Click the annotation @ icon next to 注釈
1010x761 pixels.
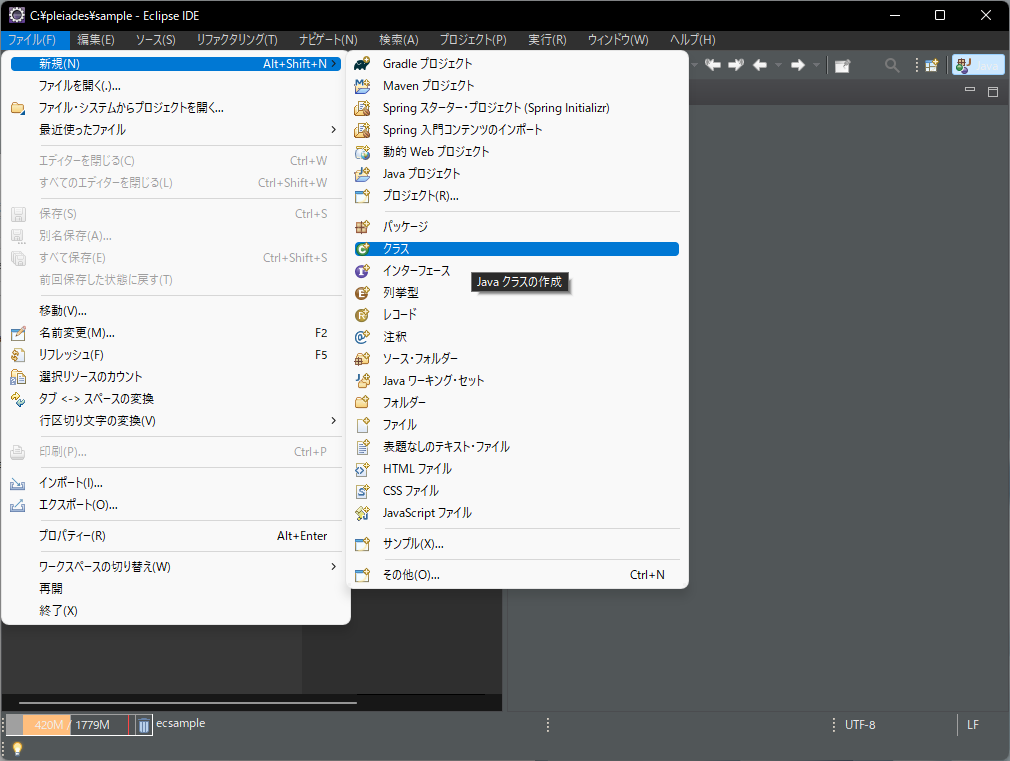363,336
